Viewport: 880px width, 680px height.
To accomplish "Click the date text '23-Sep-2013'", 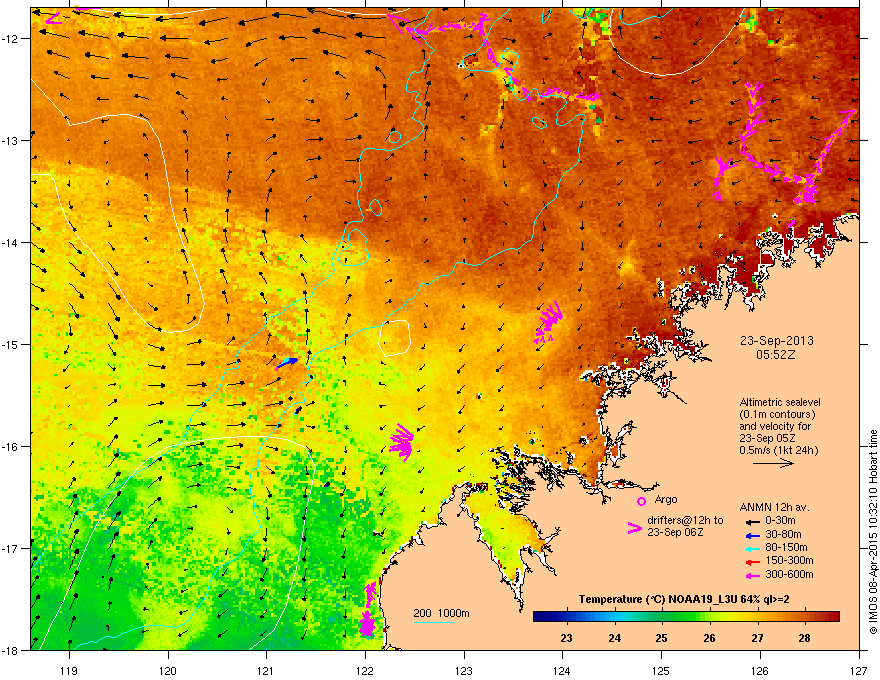I will pos(776,341).
